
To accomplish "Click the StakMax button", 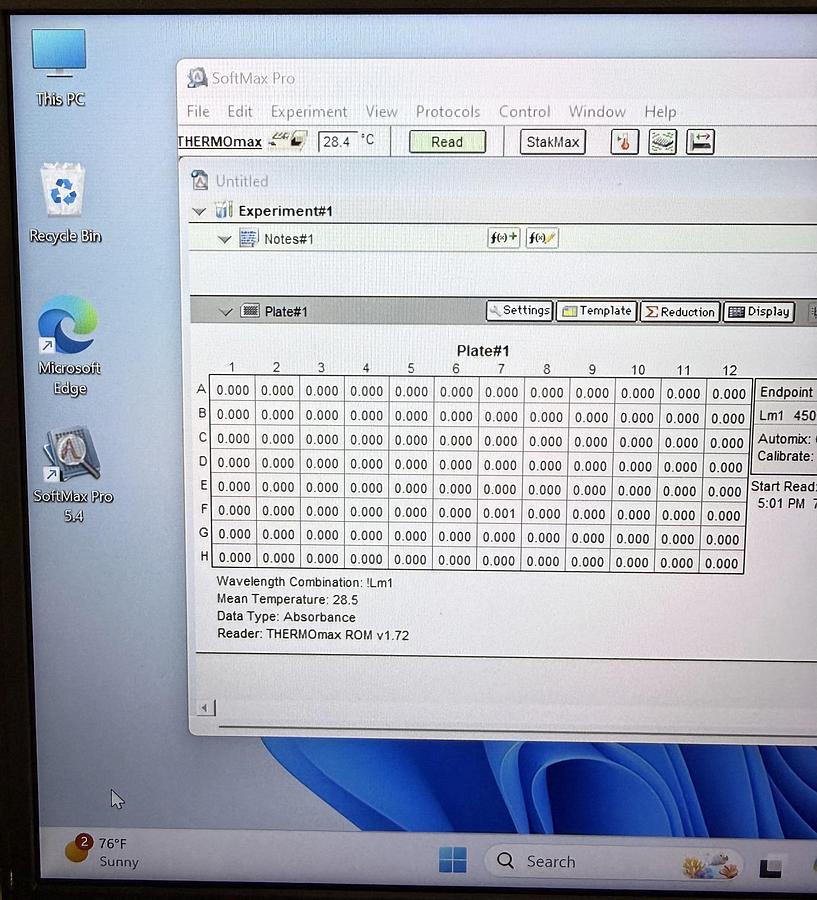I will (552, 142).
